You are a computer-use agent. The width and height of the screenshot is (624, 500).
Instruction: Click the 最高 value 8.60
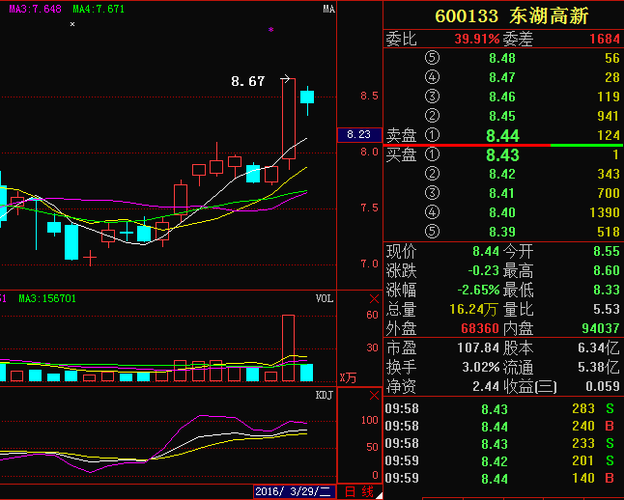point(606,271)
